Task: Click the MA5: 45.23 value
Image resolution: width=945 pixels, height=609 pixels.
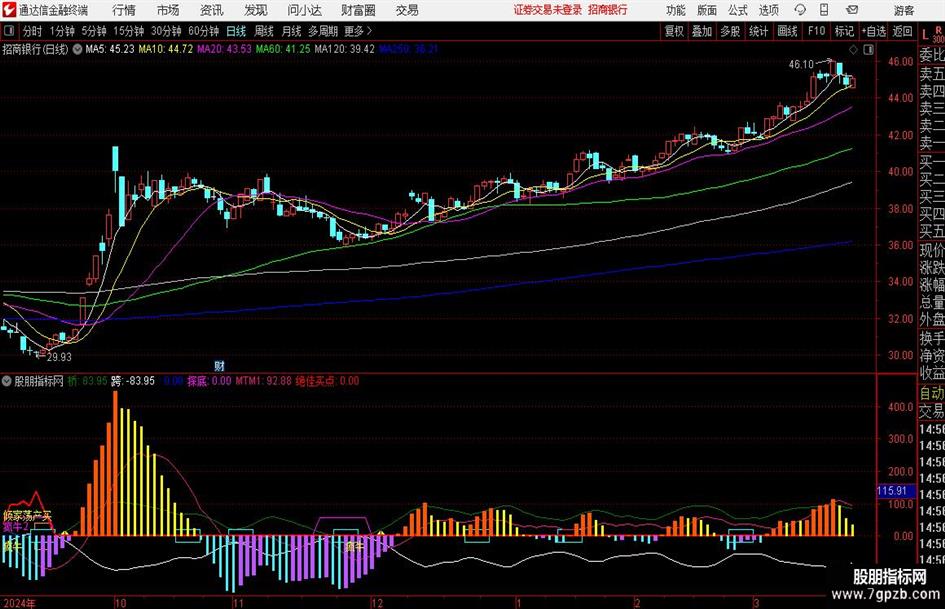Action: 110,49
